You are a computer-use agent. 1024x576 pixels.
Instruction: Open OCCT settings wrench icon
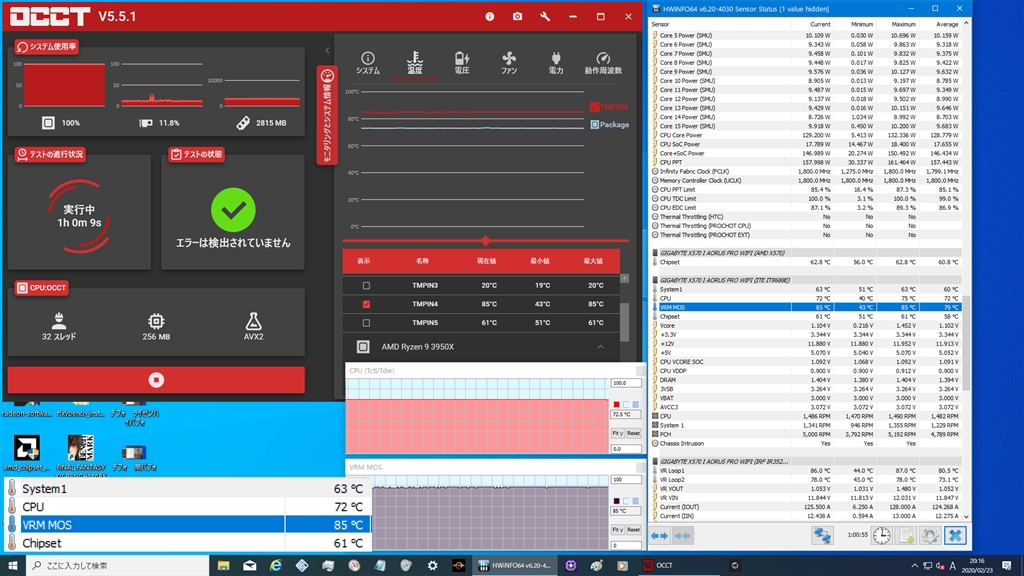click(545, 17)
